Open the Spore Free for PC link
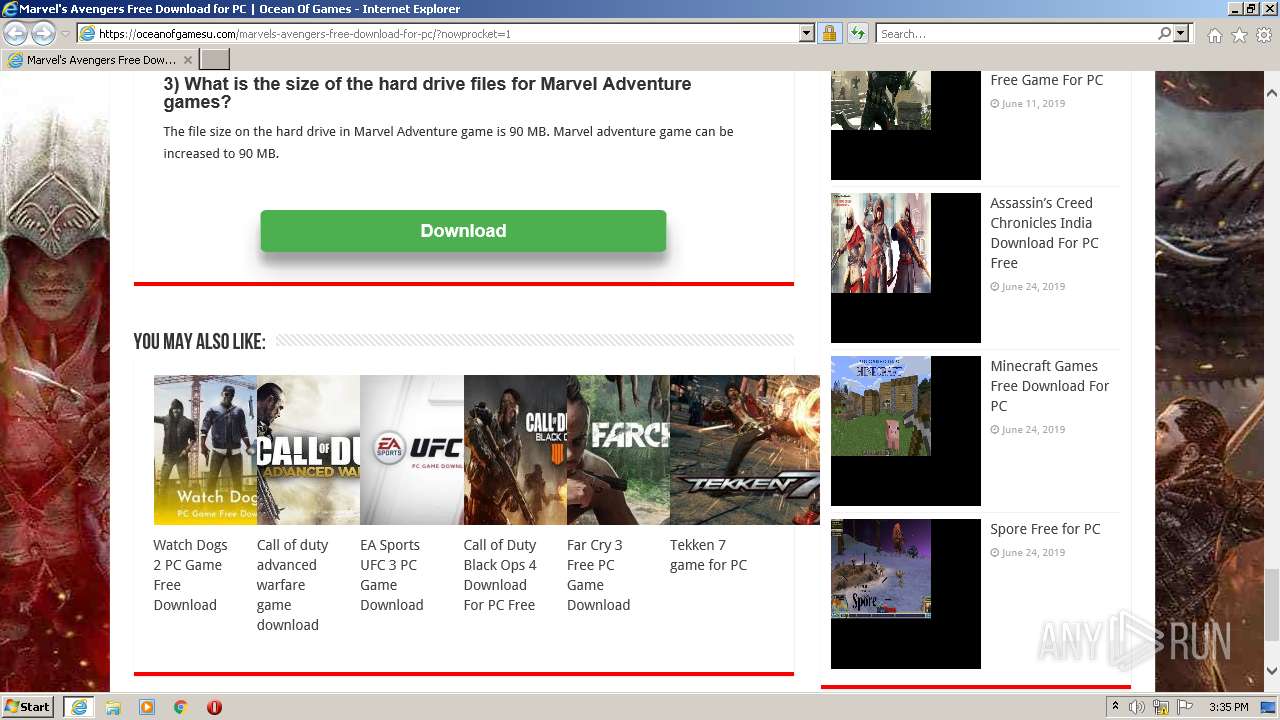The image size is (1280, 720). 1045,529
